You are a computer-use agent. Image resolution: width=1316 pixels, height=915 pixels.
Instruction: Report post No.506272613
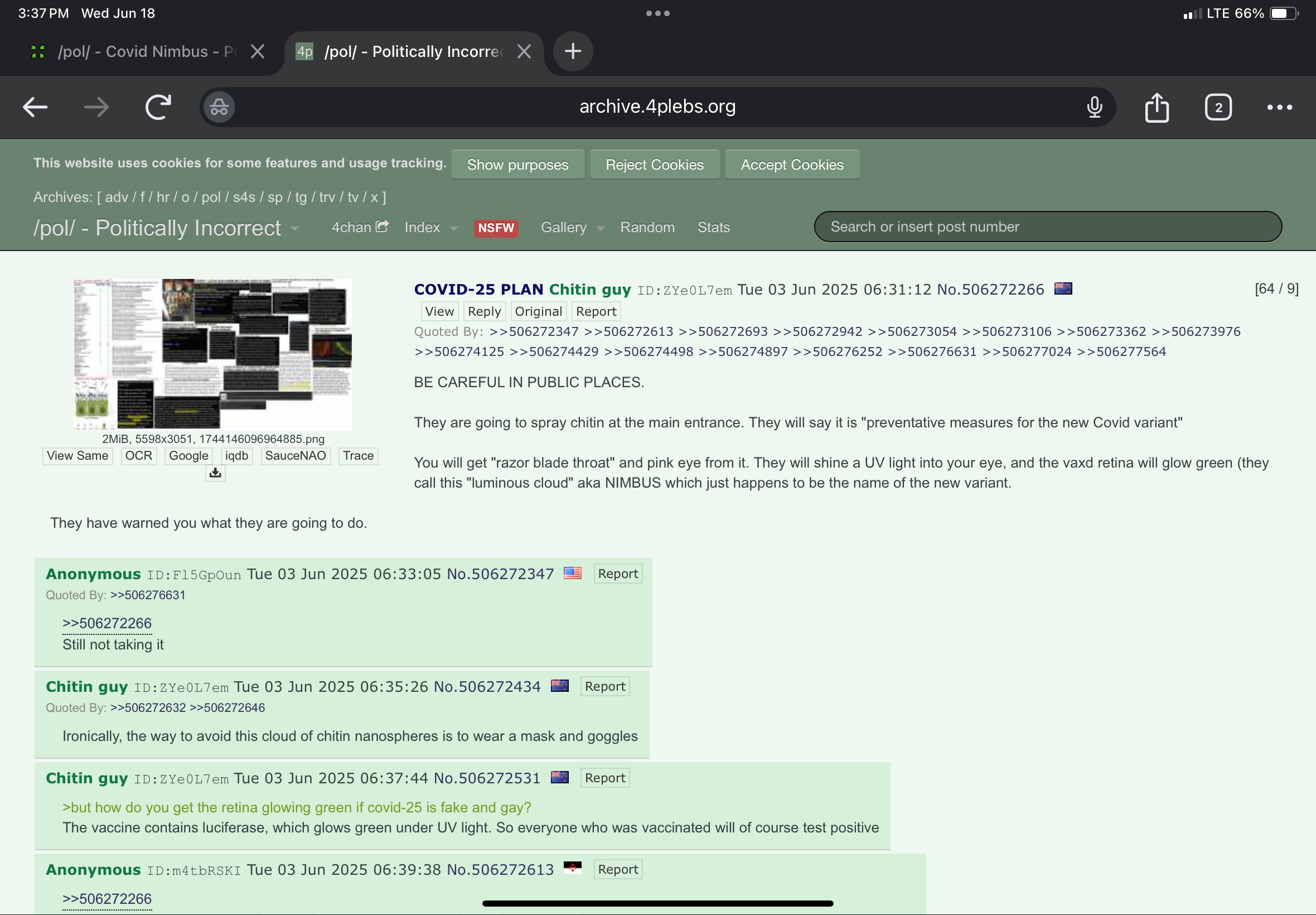(x=618, y=869)
